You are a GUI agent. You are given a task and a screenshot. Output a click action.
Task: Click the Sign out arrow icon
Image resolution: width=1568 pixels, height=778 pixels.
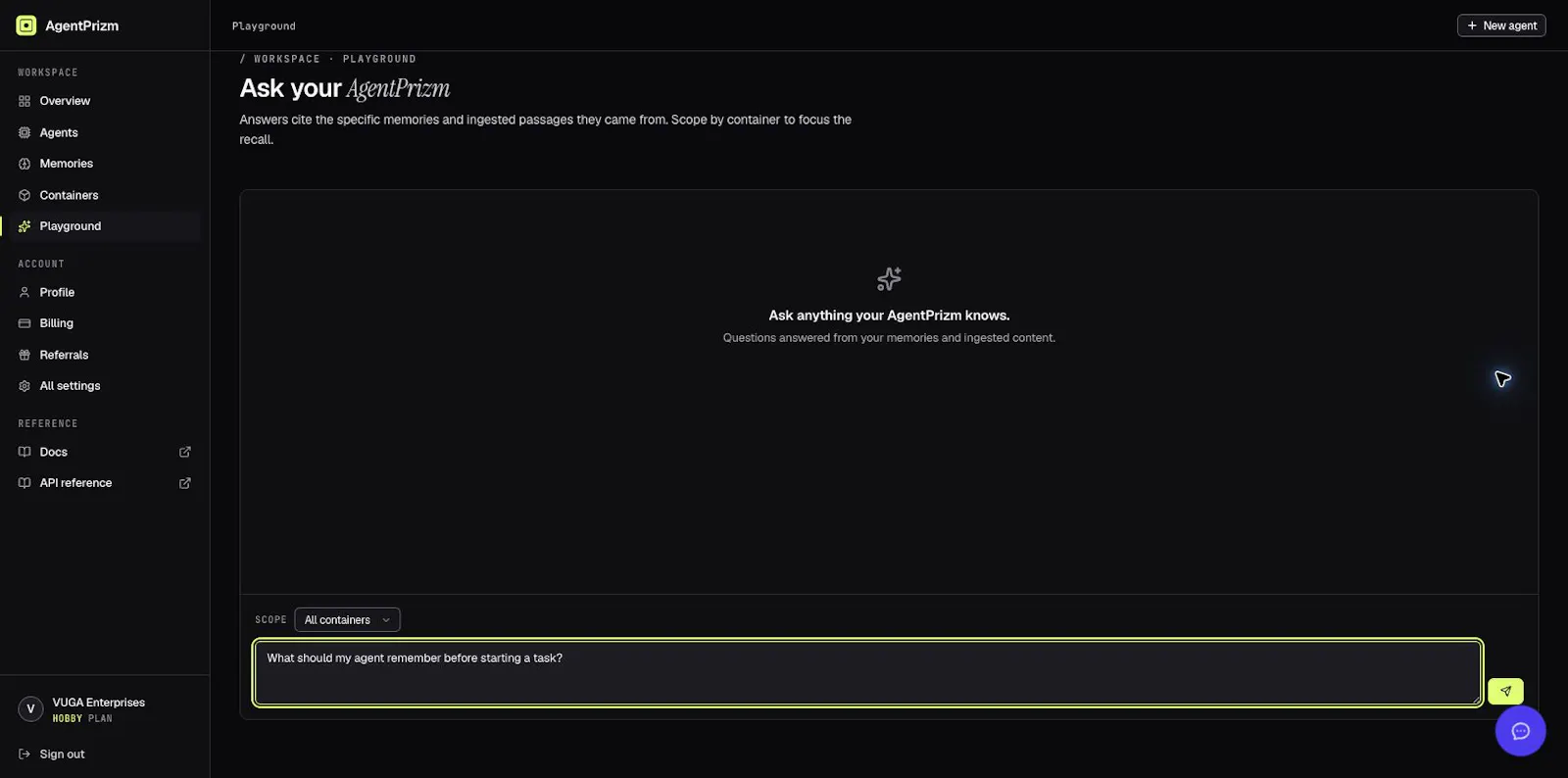point(24,754)
